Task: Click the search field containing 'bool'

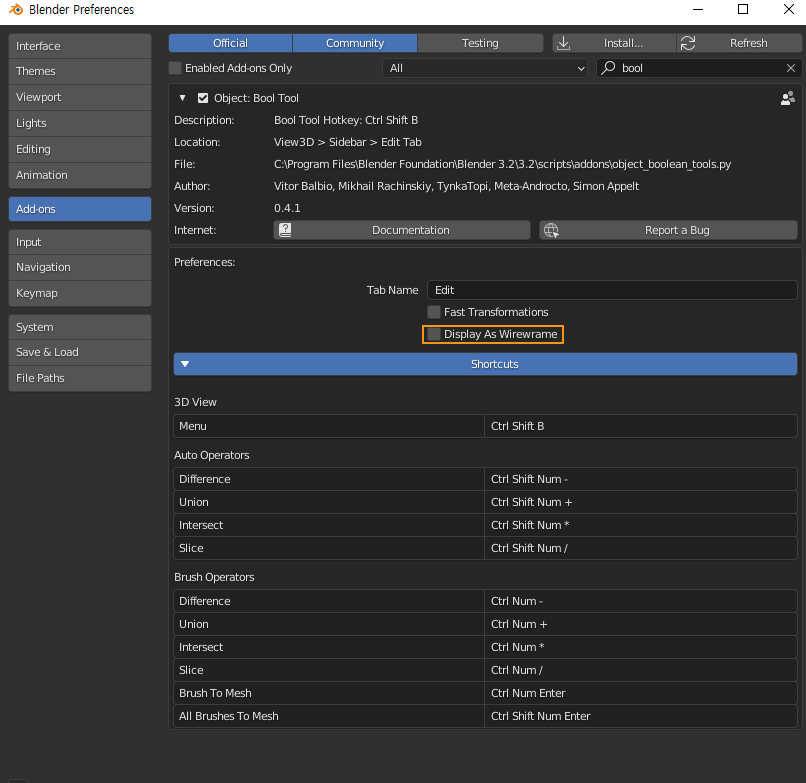Action: pyautogui.click(x=699, y=68)
